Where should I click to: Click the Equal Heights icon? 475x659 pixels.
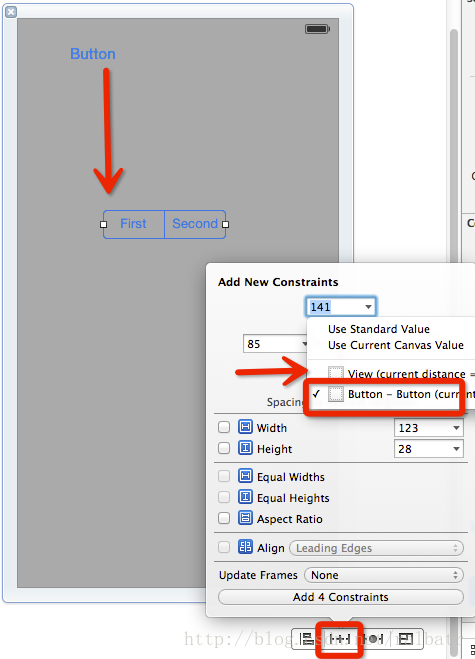[245, 497]
